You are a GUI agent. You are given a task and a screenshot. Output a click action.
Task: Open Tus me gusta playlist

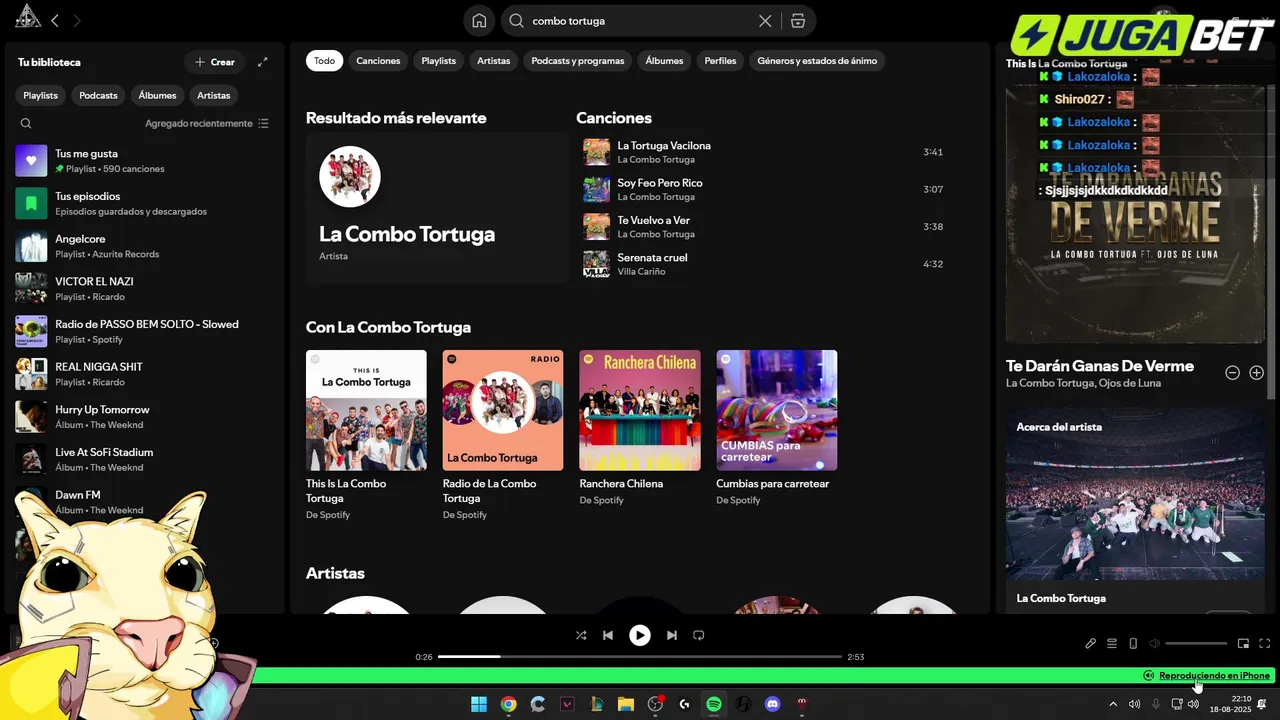point(143,161)
